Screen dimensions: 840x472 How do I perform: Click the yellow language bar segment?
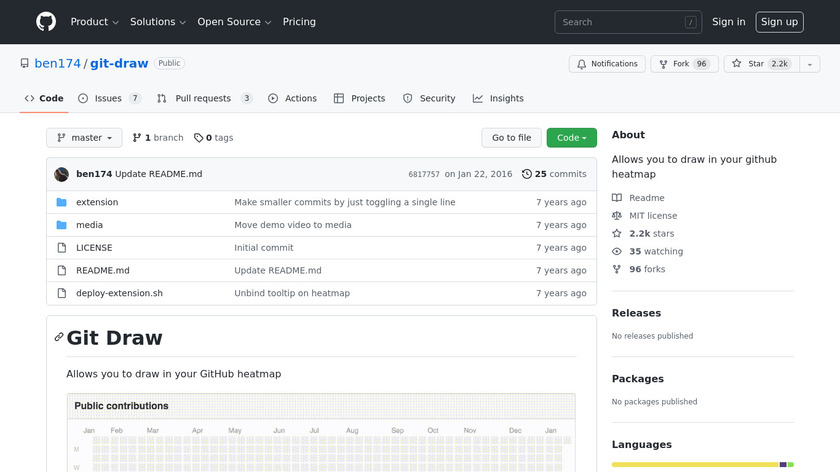coord(695,464)
